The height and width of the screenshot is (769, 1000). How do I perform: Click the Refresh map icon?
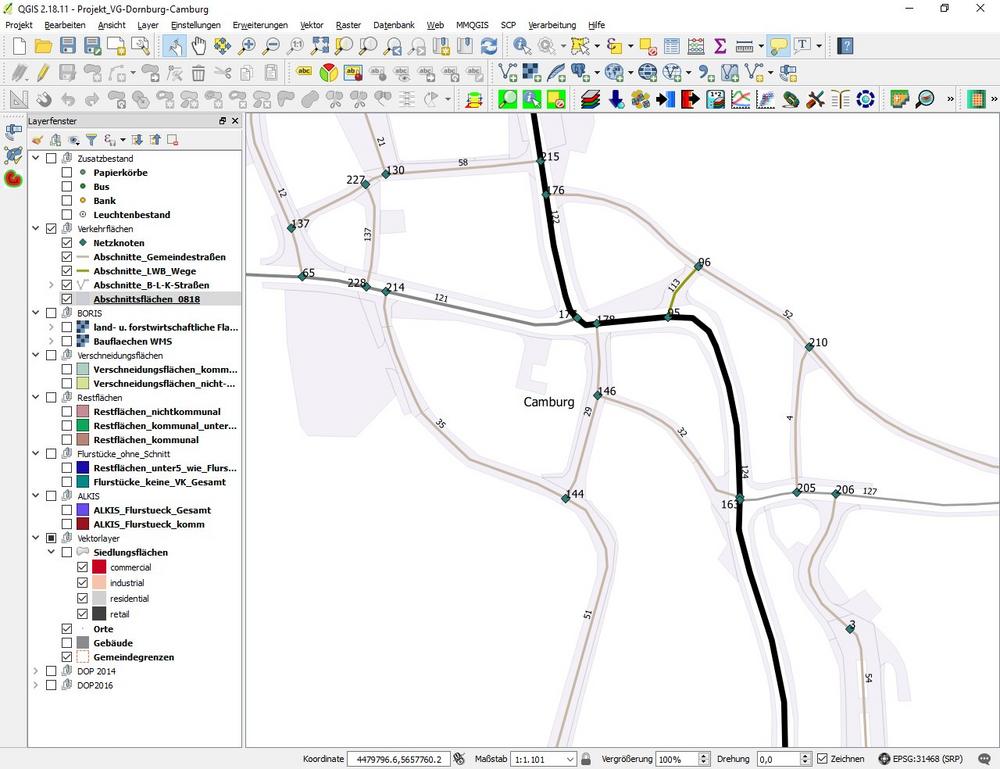(x=489, y=46)
